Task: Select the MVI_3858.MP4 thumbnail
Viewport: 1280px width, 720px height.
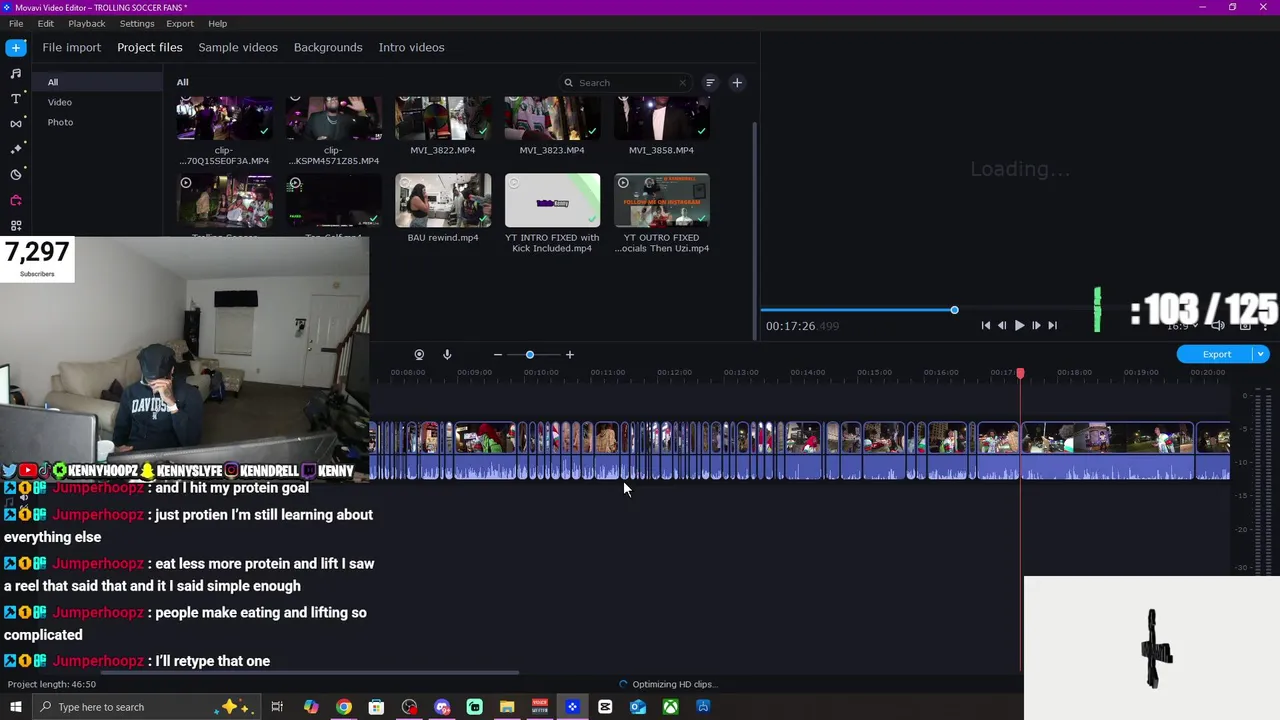Action: (x=661, y=118)
